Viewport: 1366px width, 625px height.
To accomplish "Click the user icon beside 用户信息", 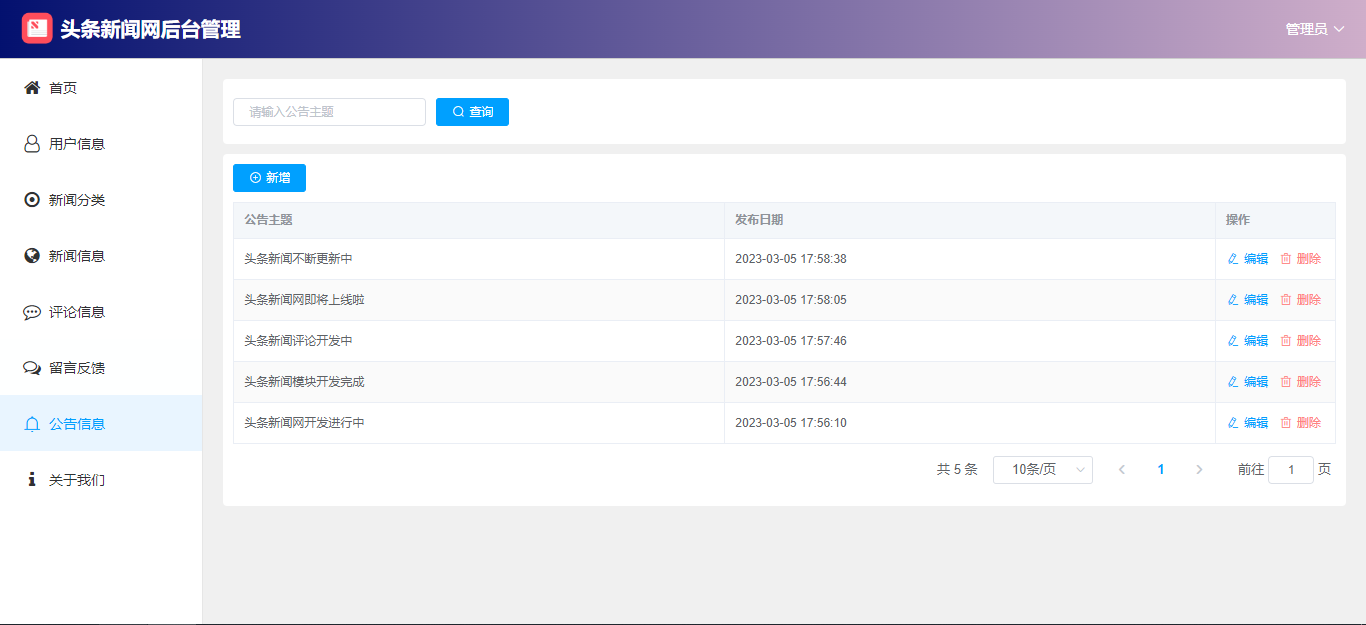I will pyautogui.click(x=32, y=144).
